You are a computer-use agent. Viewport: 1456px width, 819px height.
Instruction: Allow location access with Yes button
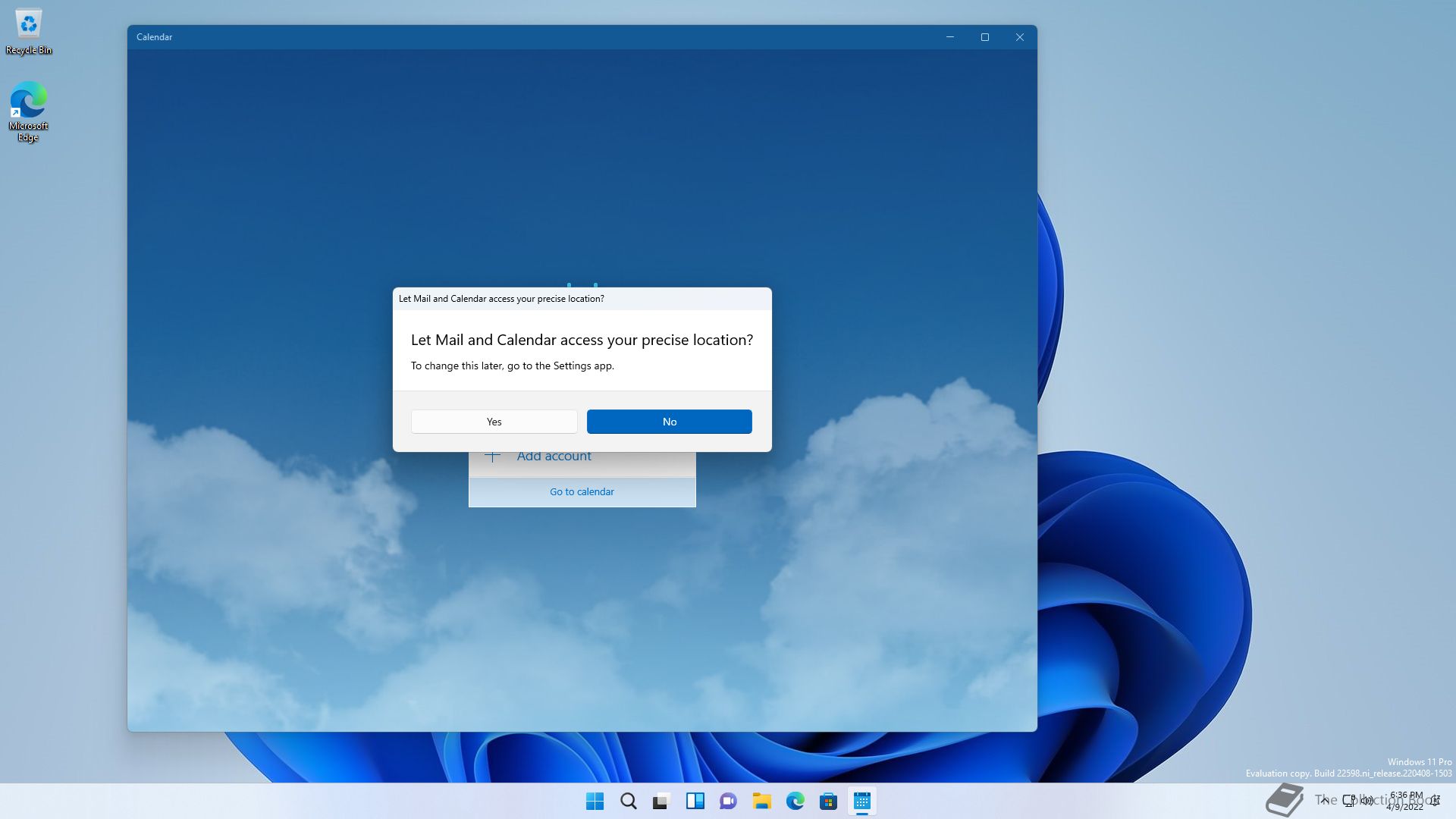494,422
